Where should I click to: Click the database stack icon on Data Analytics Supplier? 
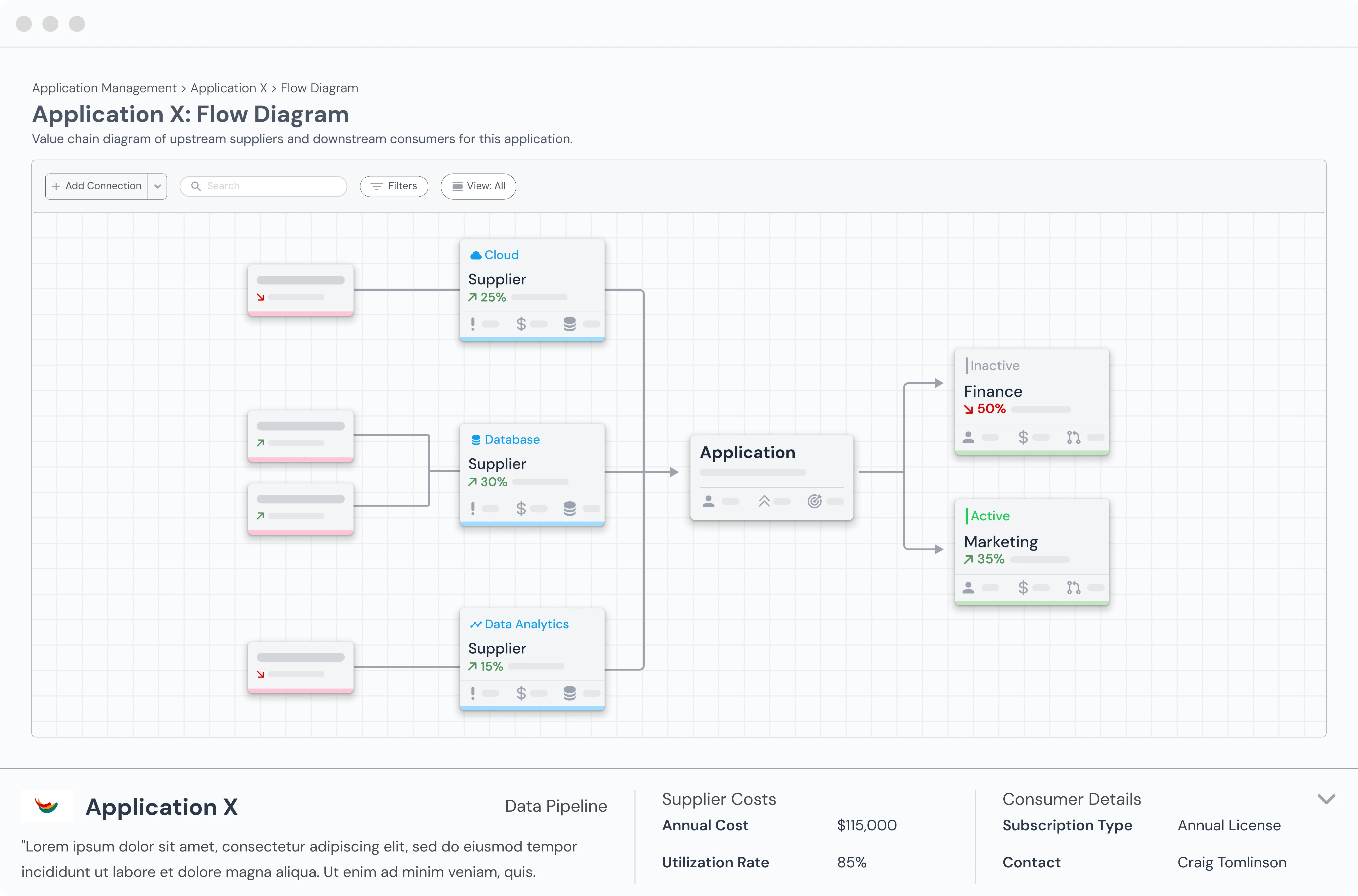569,693
